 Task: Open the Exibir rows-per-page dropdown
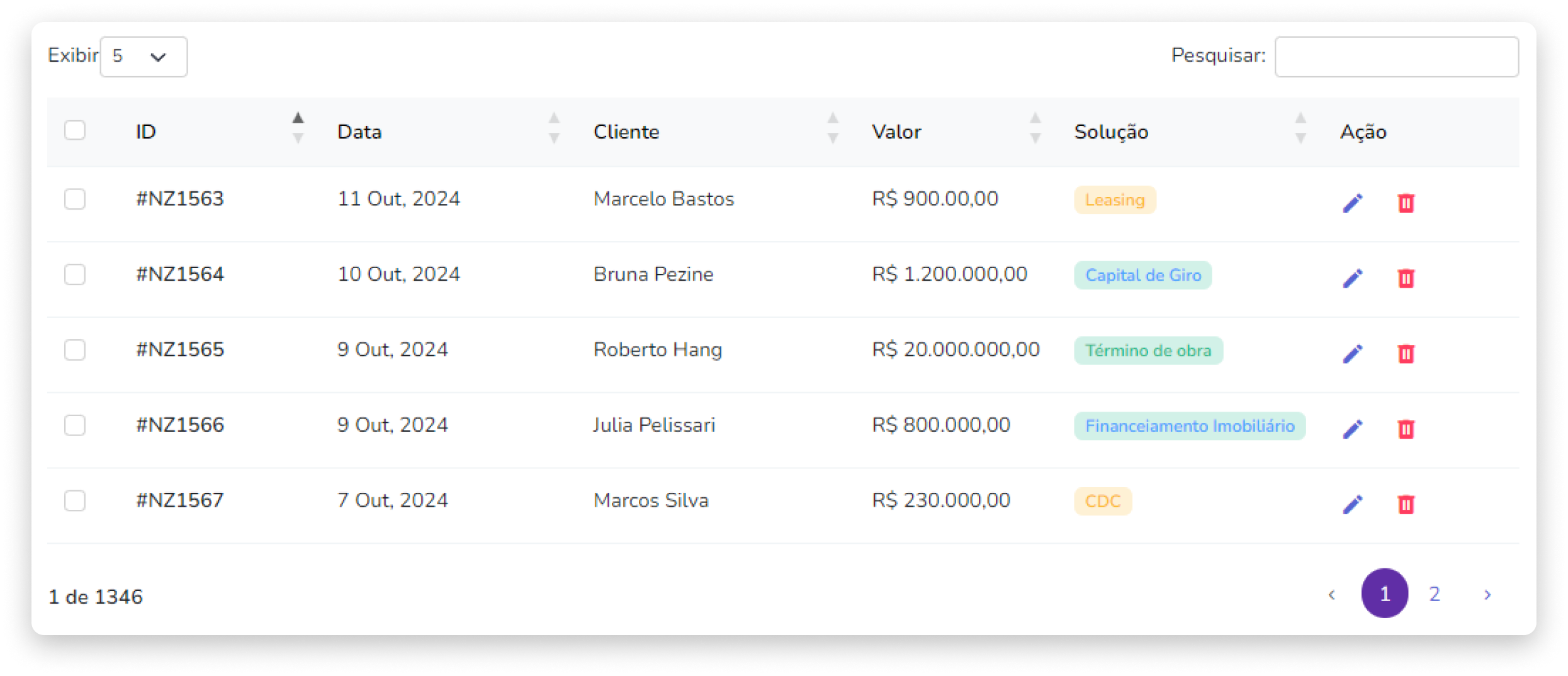144,57
